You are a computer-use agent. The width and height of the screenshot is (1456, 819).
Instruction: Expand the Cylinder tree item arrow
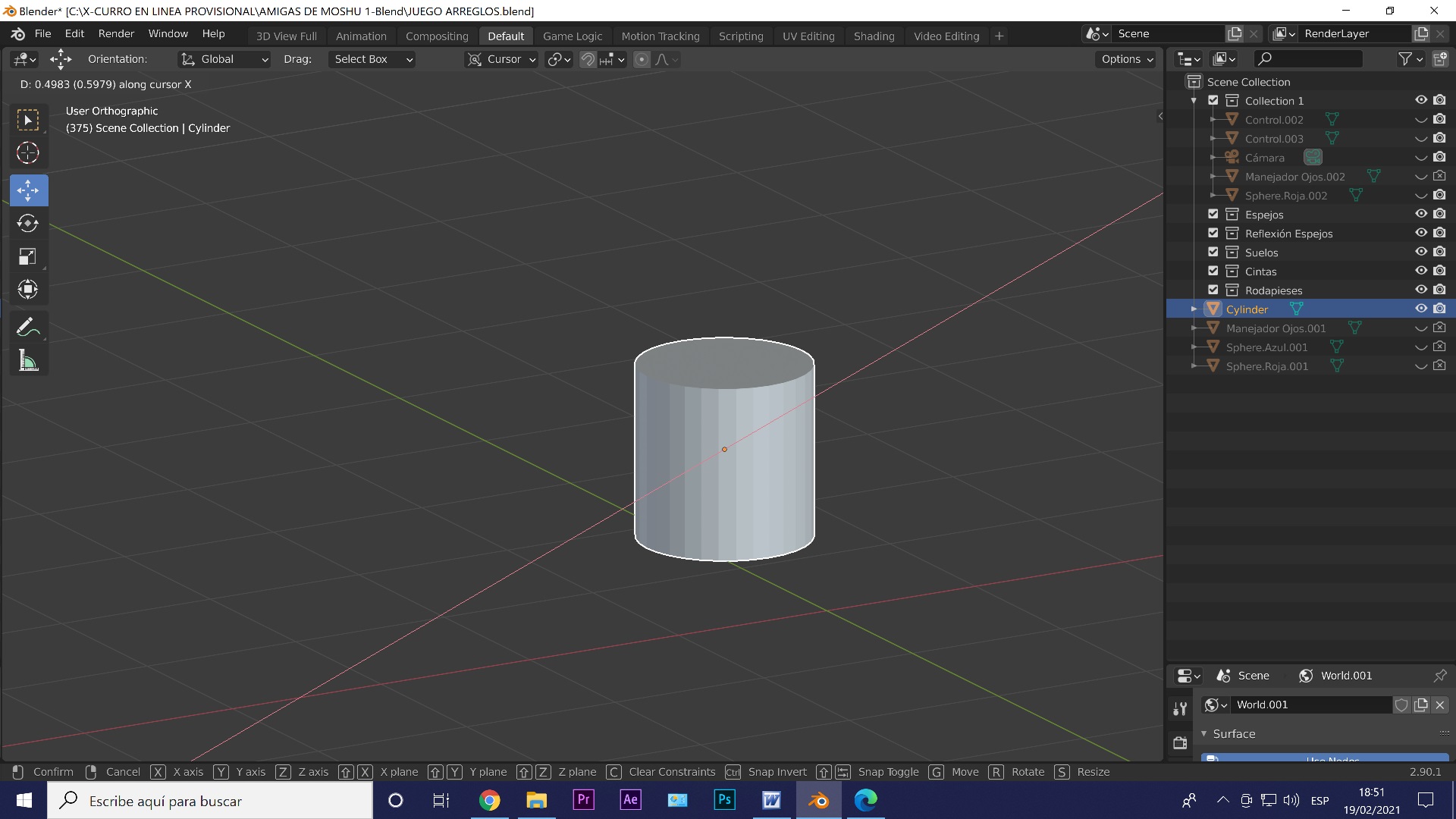pos(1194,309)
